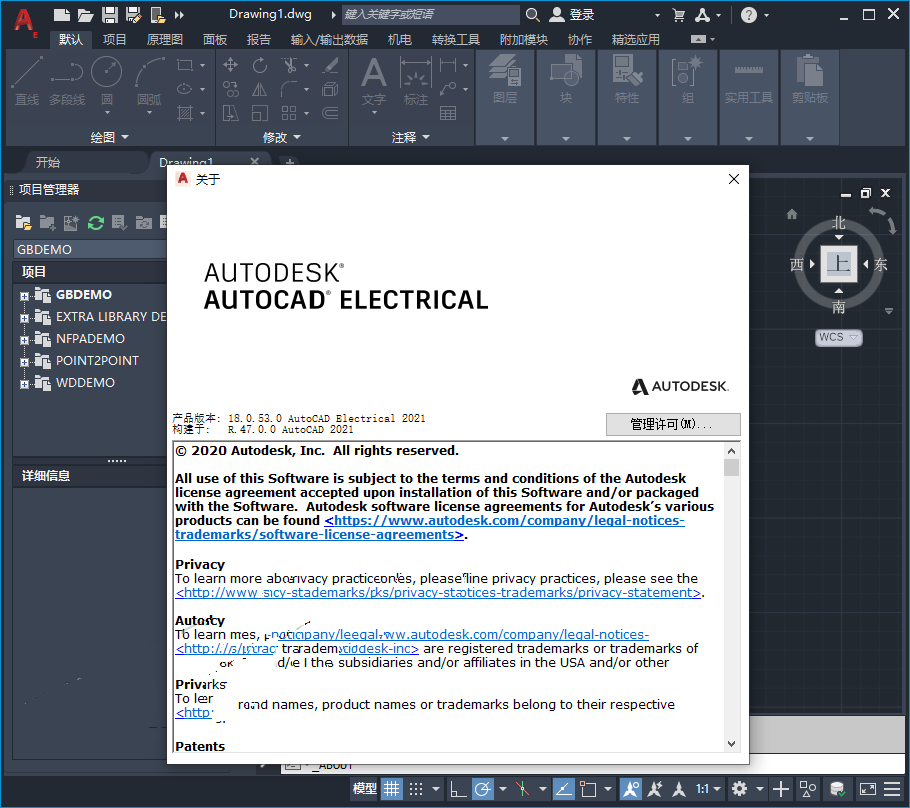The width and height of the screenshot is (910, 808).
Task: Select the Erase tool in the 修改 panel
Action: pyautogui.click(x=330, y=65)
